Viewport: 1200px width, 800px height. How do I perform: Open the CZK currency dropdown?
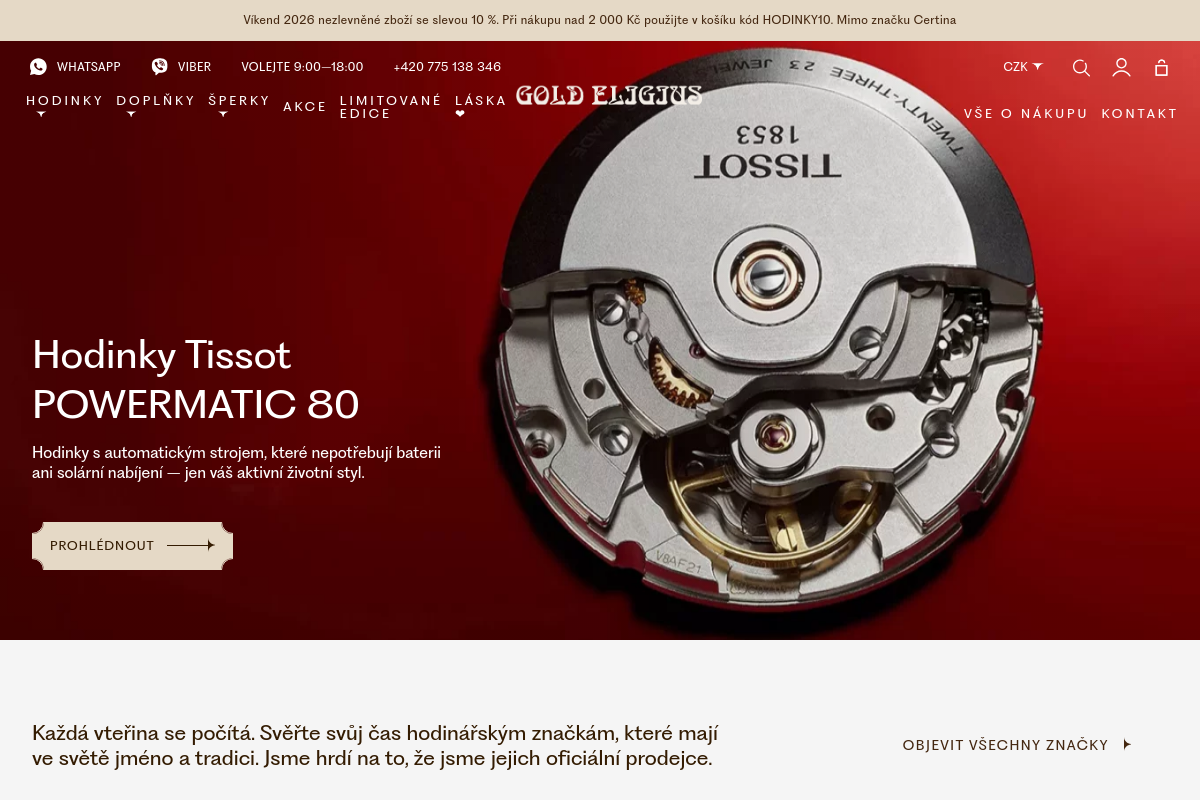click(x=1023, y=67)
